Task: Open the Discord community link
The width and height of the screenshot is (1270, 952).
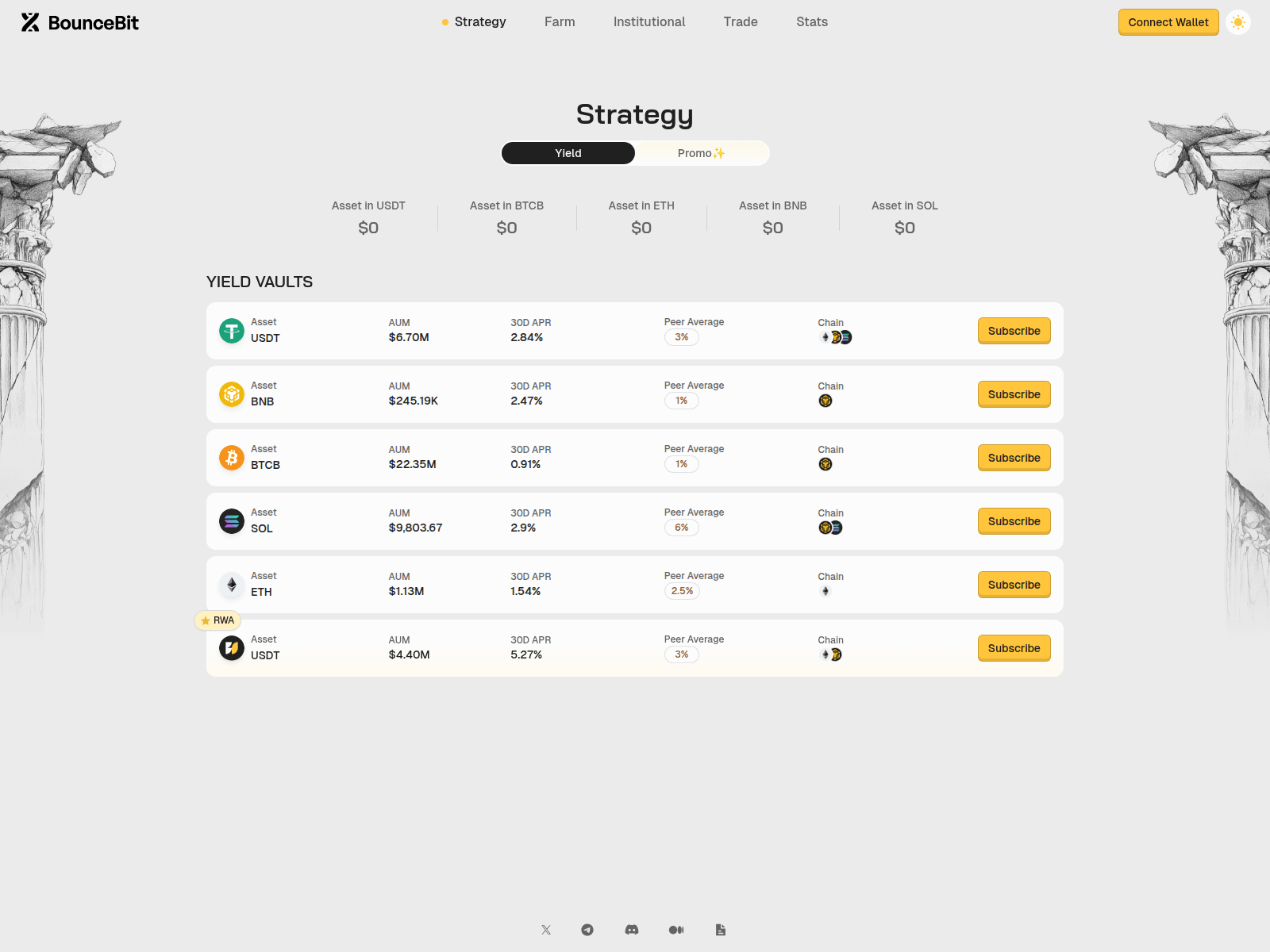Action: coord(632,929)
